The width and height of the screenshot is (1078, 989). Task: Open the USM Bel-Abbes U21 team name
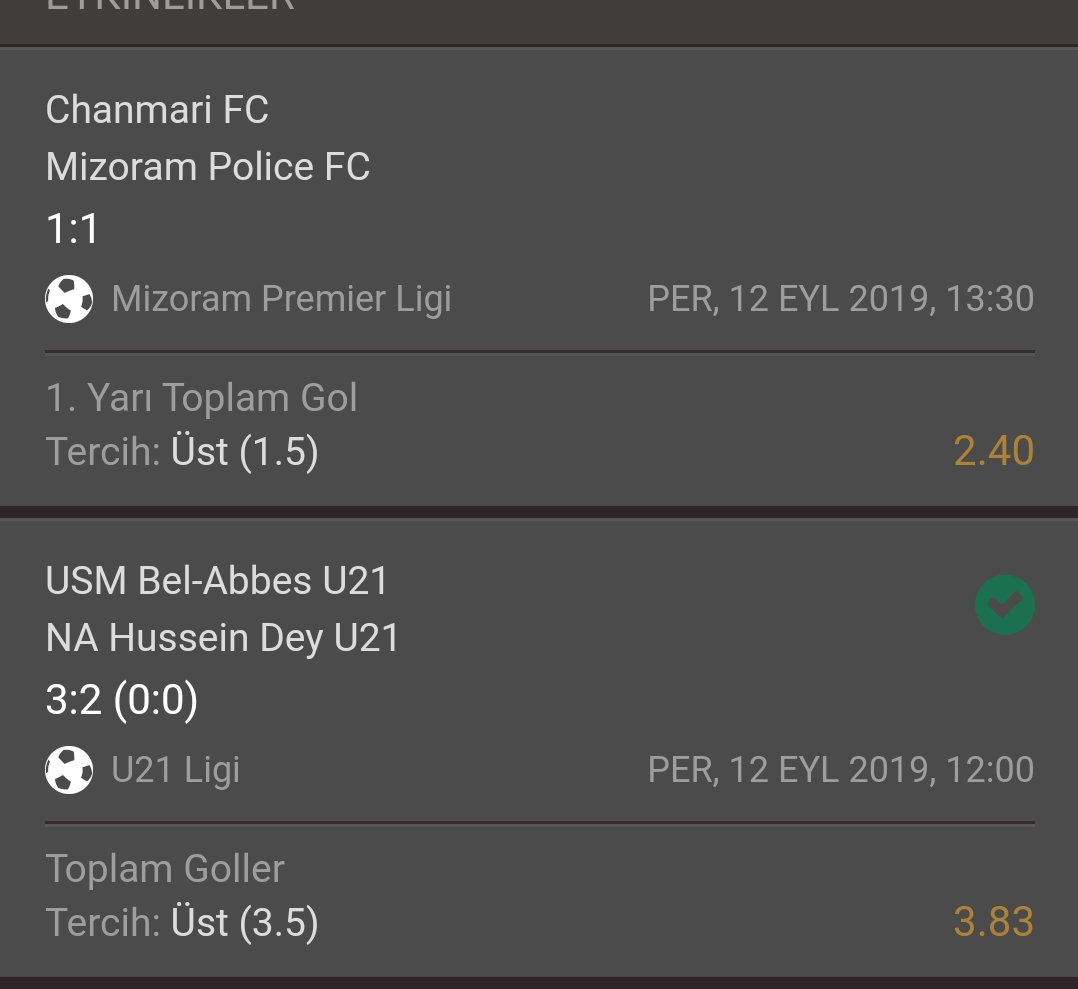(217, 581)
